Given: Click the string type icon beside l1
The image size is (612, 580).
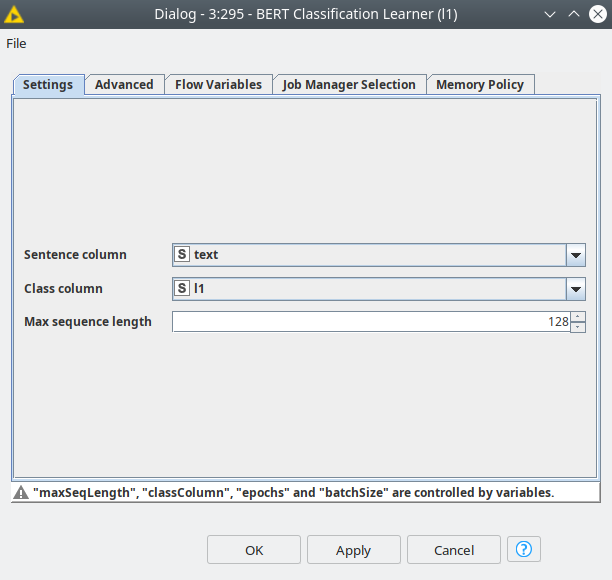Looking at the screenshot, I should (x=182, y=288).
